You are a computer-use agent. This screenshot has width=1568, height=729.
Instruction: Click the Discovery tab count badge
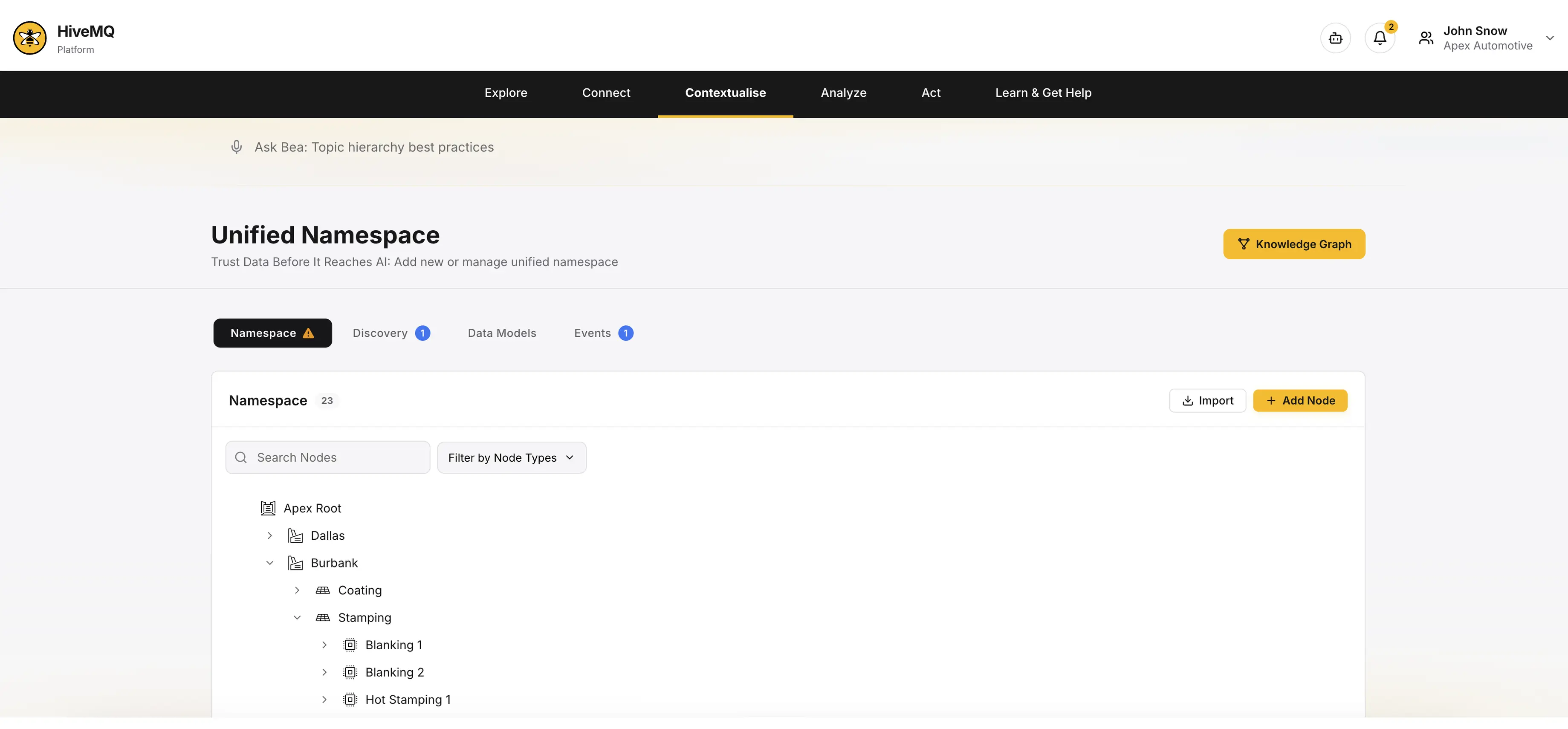[x=422, y=333]
